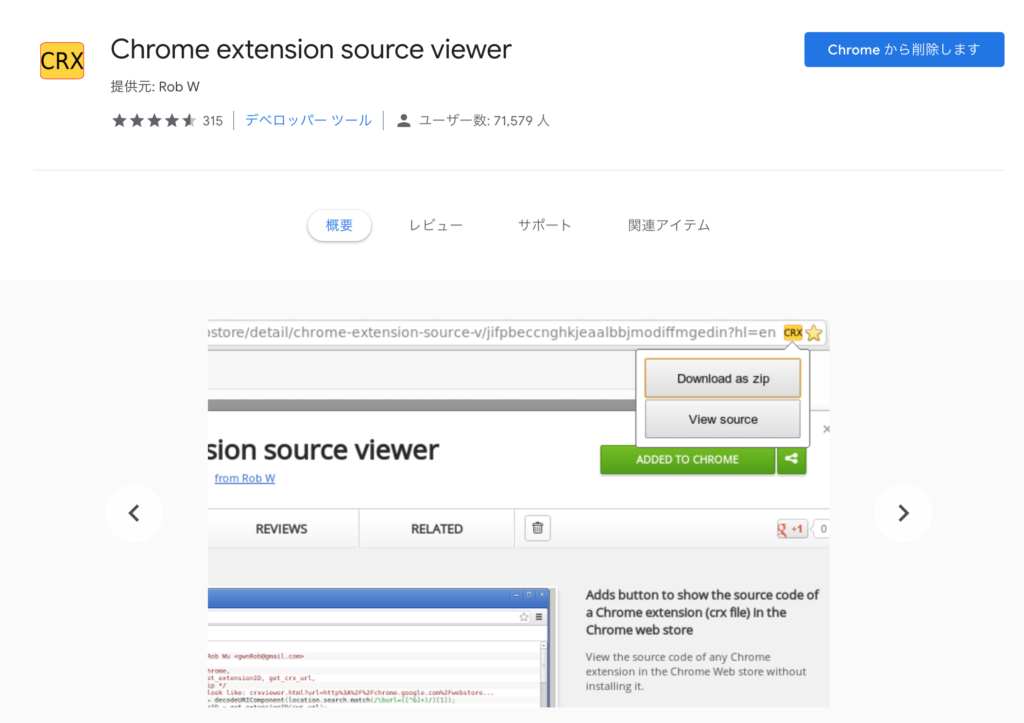Select the REVIEWS tab in the screenshot
1024x723 pixels.
point(281,529)
